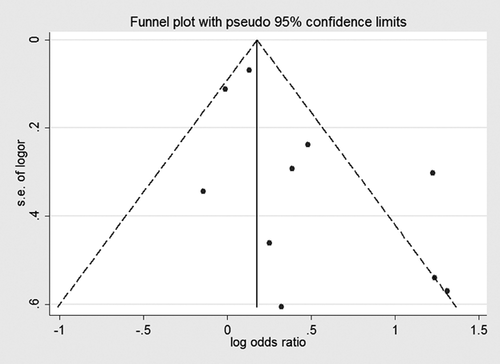Click the right dashed confidence limit line
The image size is (500, 364).
(357, 173)
